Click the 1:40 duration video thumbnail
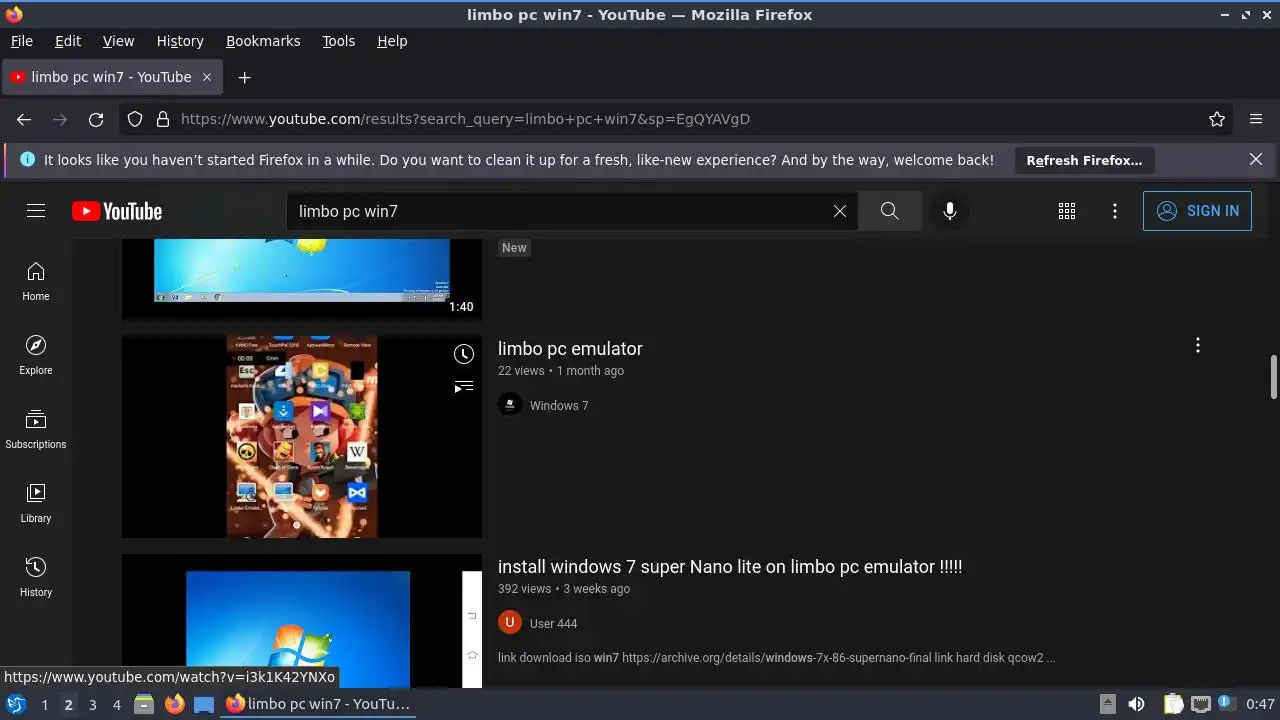The width and height of the screenshot is (1280, 720). pyautogui.click(x=302, y=279)
